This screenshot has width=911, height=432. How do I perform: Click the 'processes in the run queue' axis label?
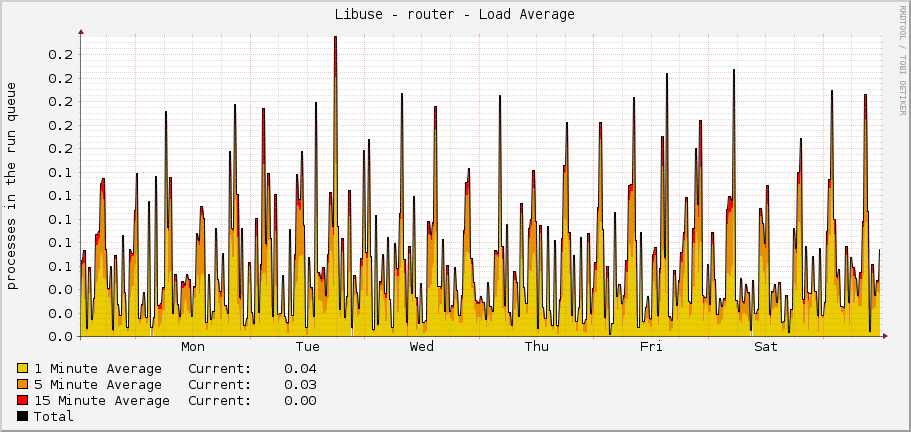click(12, 185)
